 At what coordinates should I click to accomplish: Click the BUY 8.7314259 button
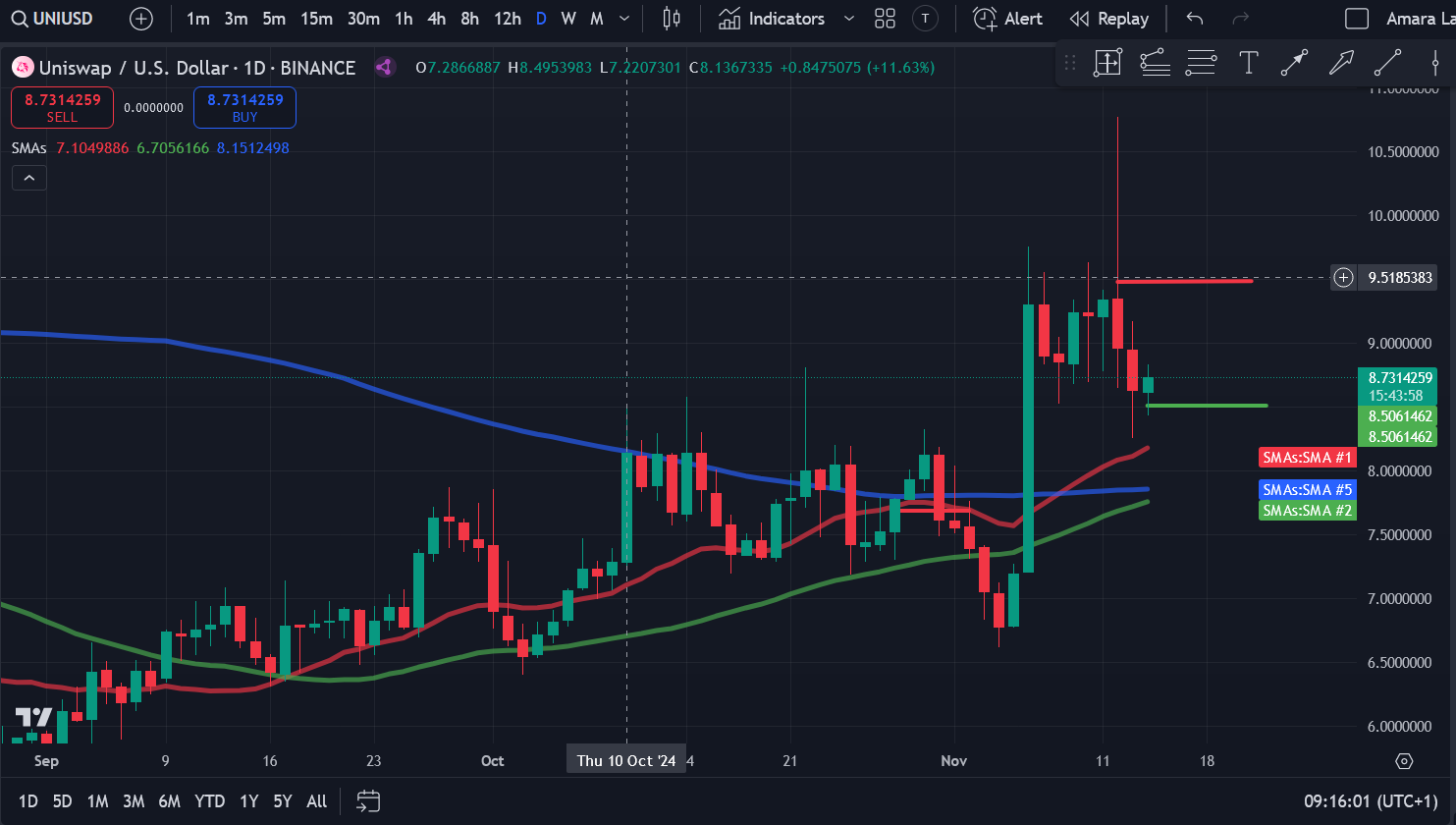244,107
